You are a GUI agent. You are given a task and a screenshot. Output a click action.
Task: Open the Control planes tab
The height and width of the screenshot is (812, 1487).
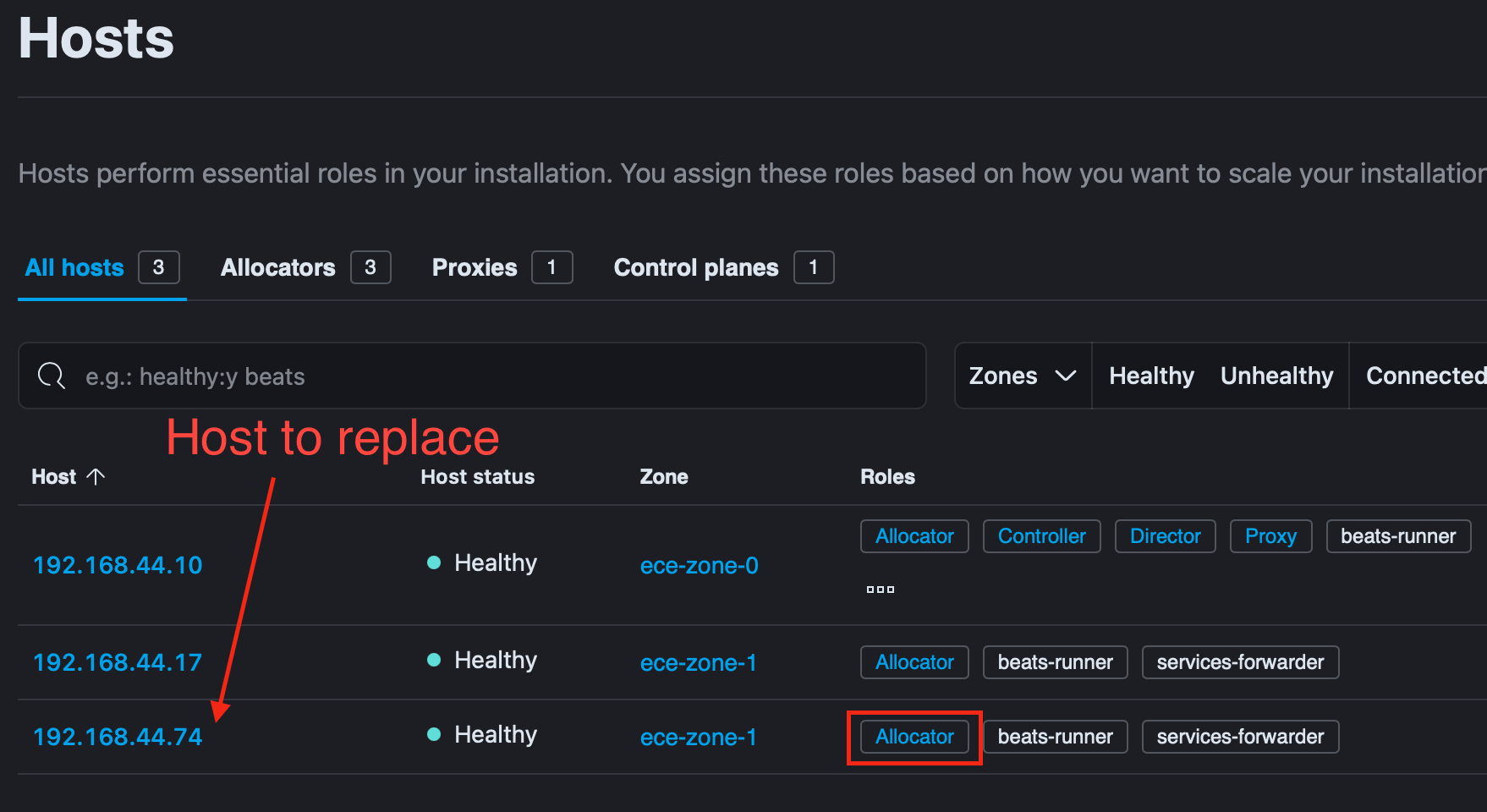[695, 267]
